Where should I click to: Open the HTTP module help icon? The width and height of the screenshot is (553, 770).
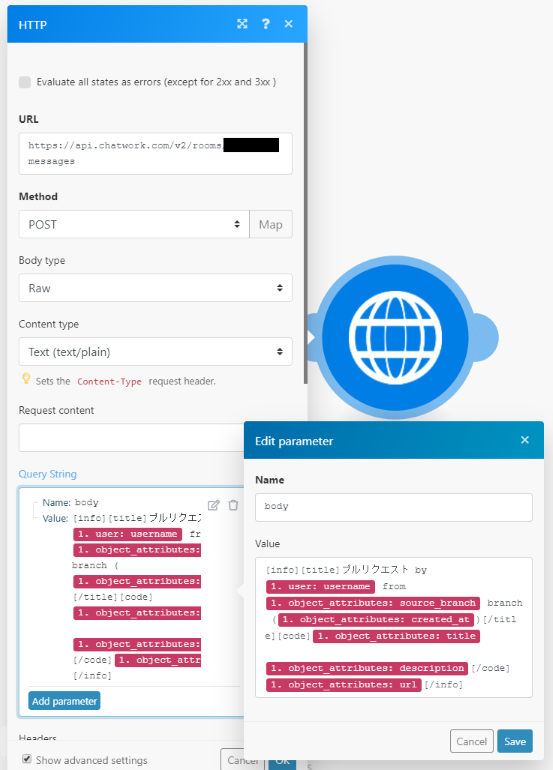(x=266, y=24)
